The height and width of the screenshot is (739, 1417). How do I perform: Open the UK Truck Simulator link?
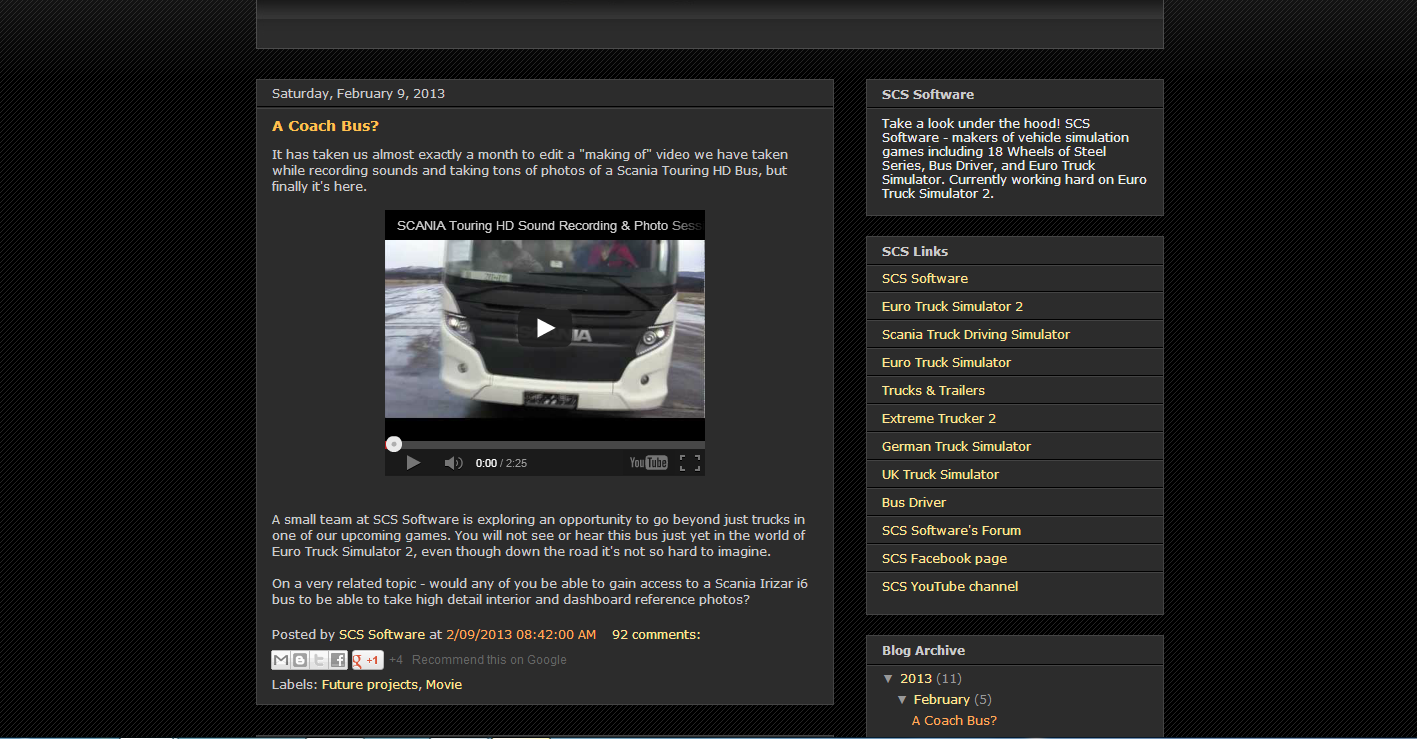[940, 474]
